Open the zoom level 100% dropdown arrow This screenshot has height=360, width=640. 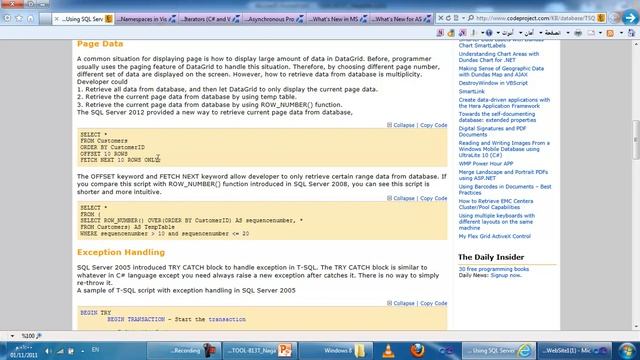(12, 336)
